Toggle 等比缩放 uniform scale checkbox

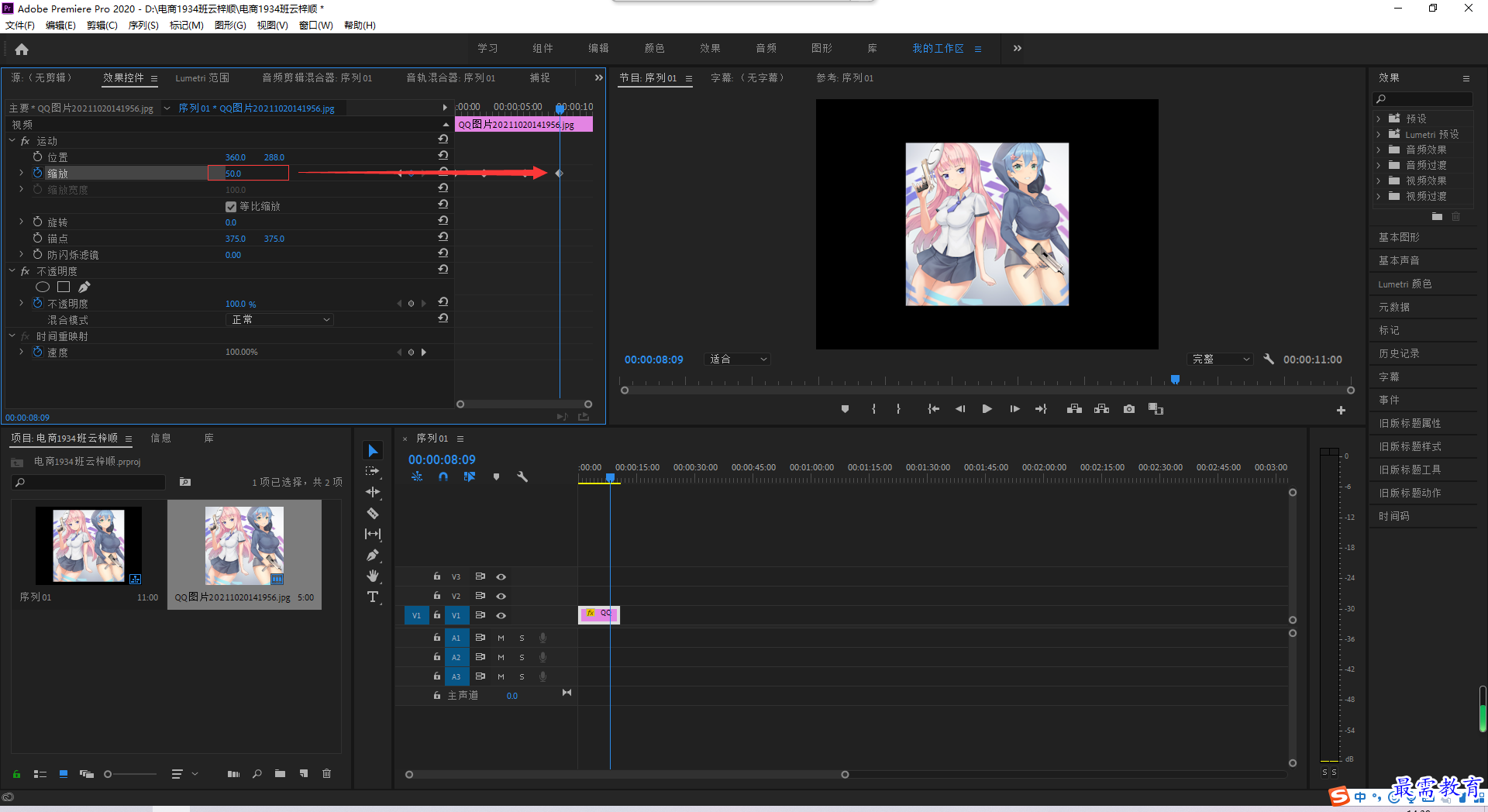coord(231,206)
